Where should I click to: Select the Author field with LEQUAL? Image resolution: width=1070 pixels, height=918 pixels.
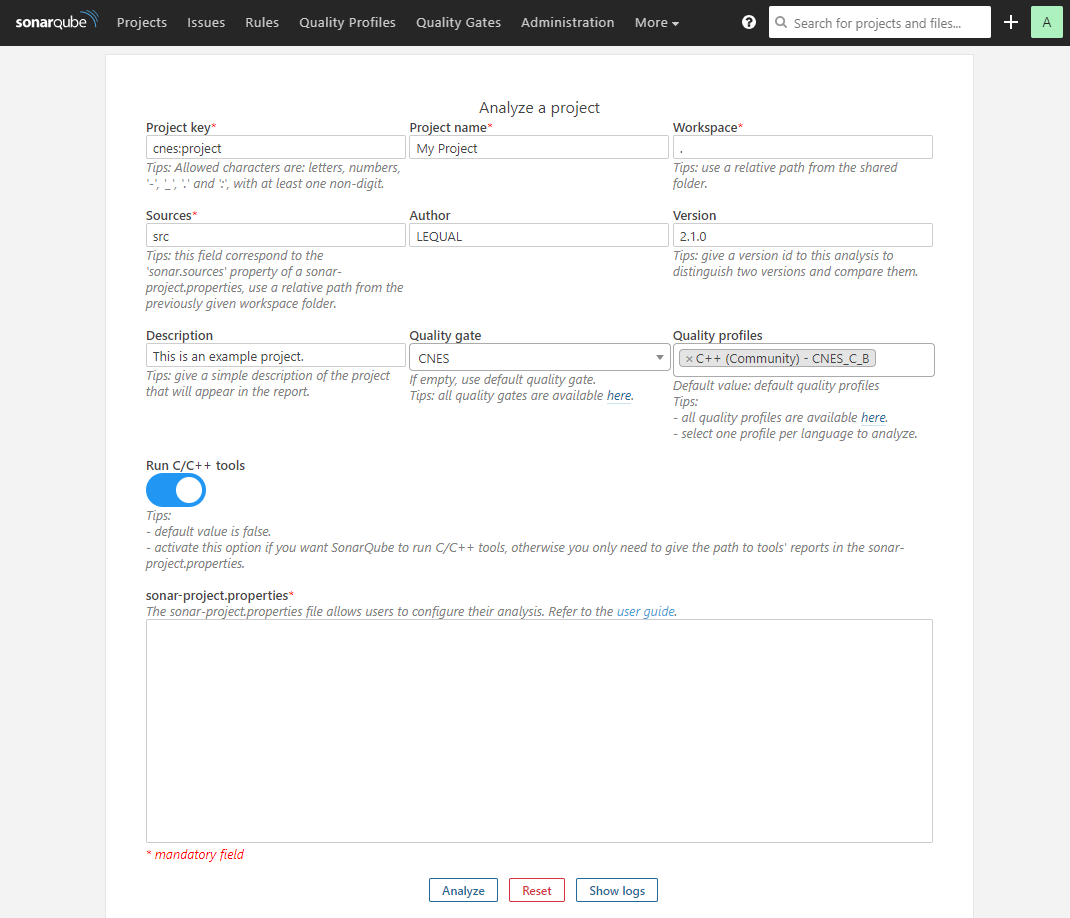(538, 235)
